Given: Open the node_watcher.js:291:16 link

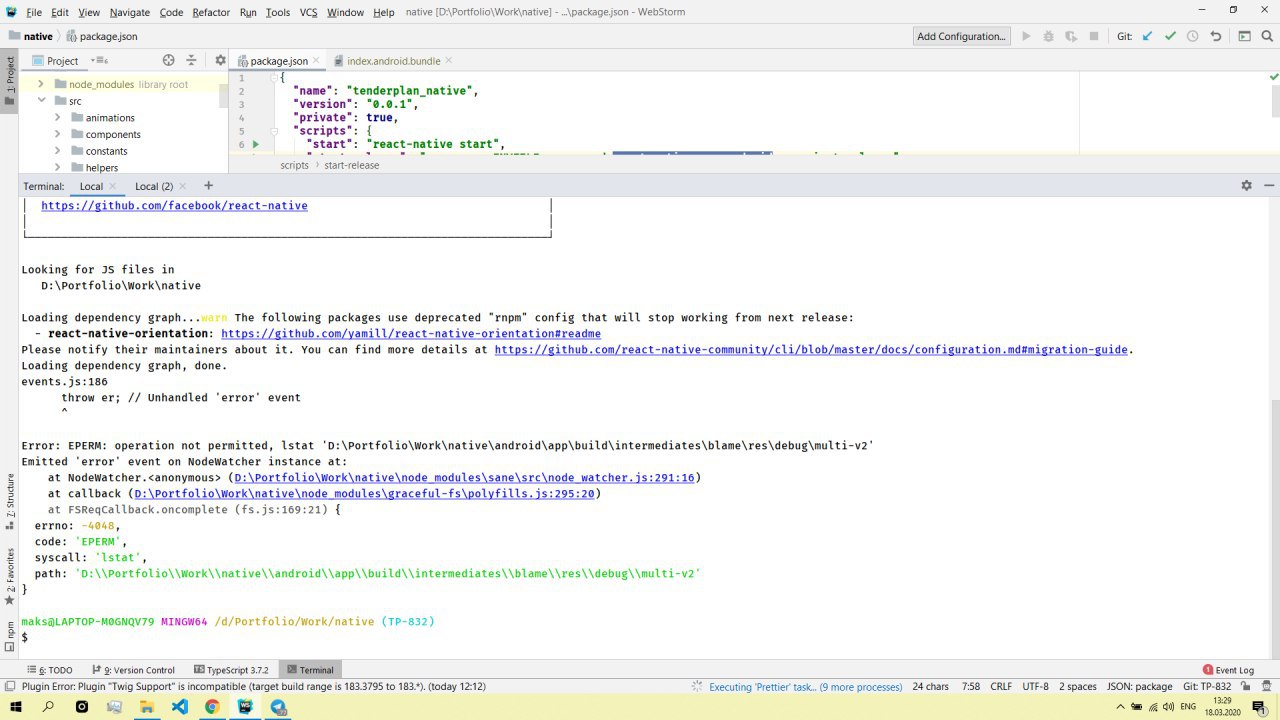Looking at the screenshot, I should coord(464,478).
